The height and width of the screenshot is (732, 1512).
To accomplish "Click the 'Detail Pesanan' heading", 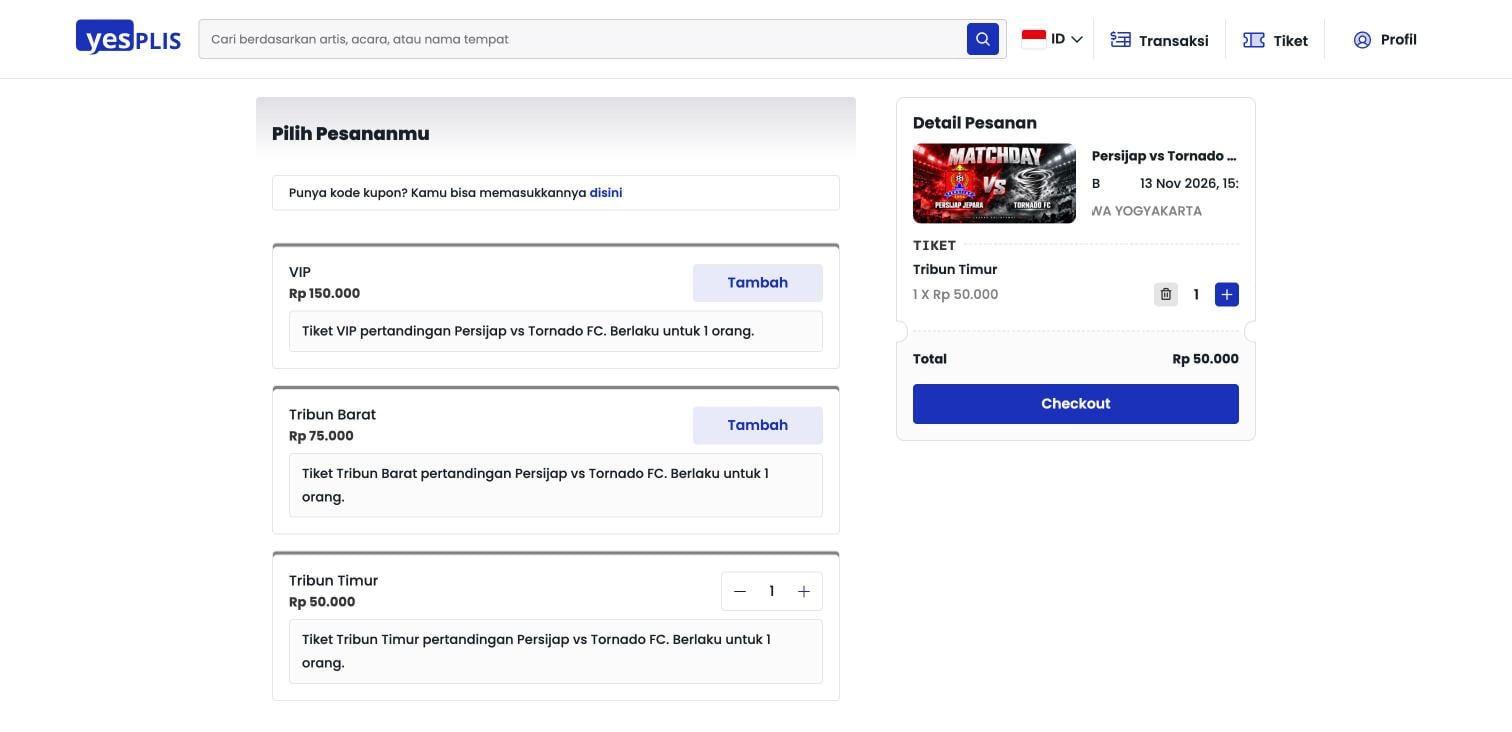I will (975, 123).
